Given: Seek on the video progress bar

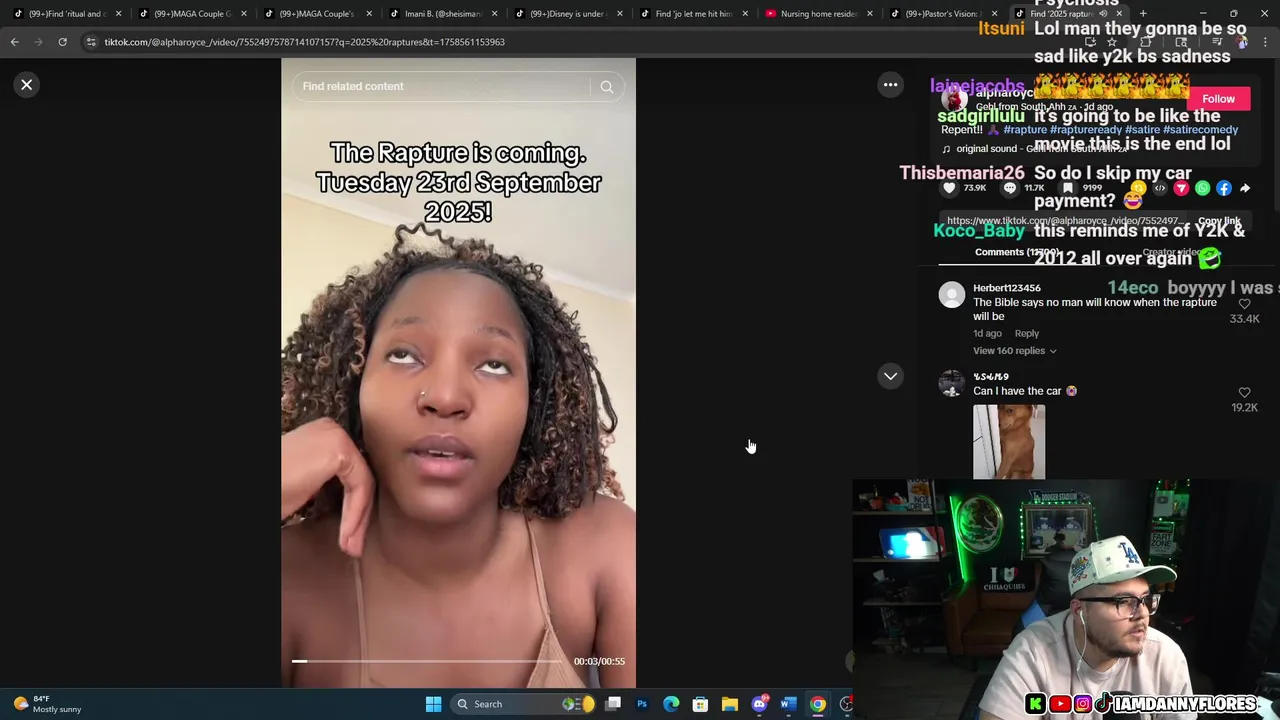Looking at the screenshot, I should tap(426, 661).
